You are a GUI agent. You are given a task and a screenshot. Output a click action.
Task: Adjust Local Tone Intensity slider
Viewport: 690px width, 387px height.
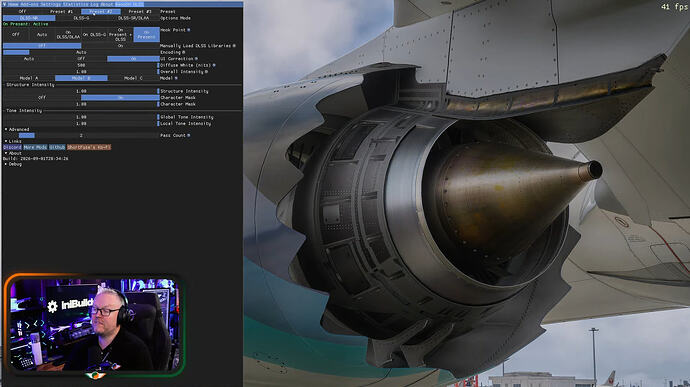(81, 124)
